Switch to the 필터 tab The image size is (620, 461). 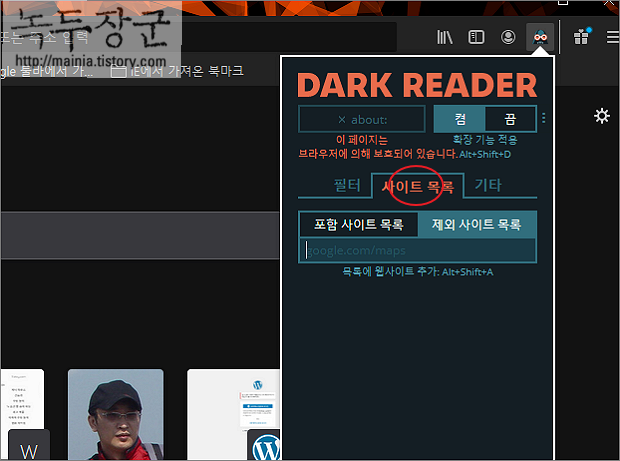(347, 185)
